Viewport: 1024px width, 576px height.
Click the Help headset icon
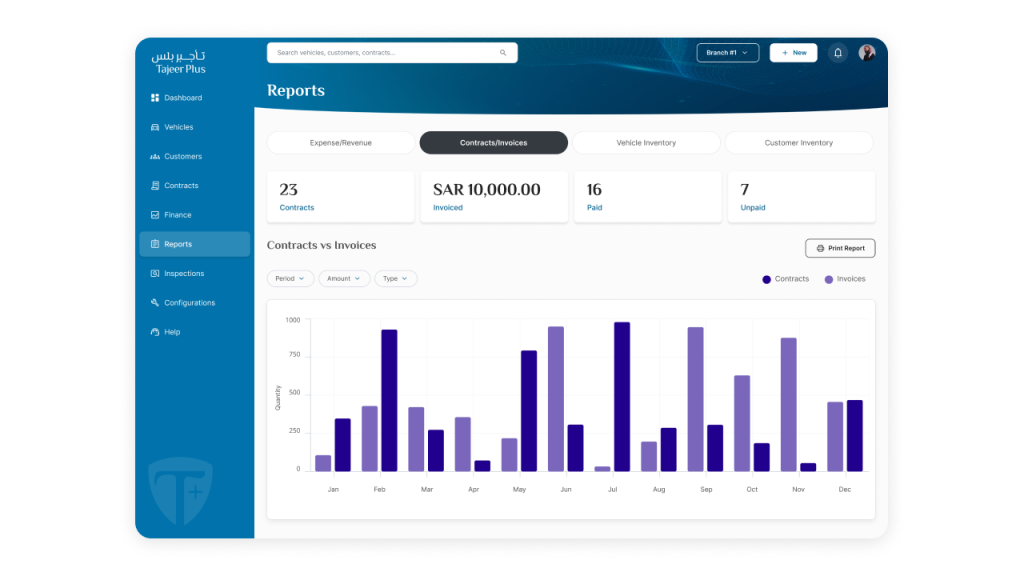155,332
